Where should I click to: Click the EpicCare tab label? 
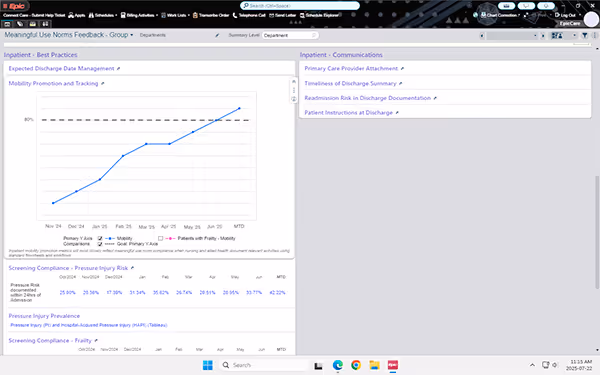pyautogui.click(x=569, y=23)
